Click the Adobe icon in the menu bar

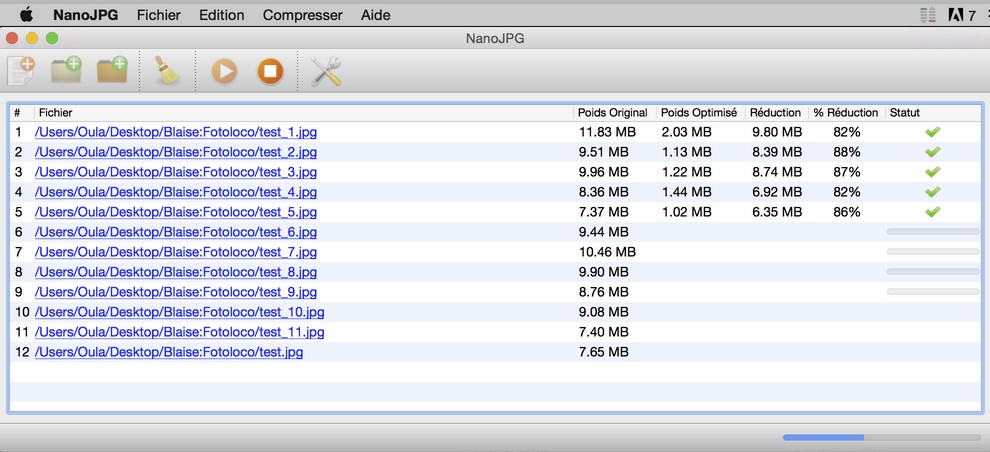(955, 15)
